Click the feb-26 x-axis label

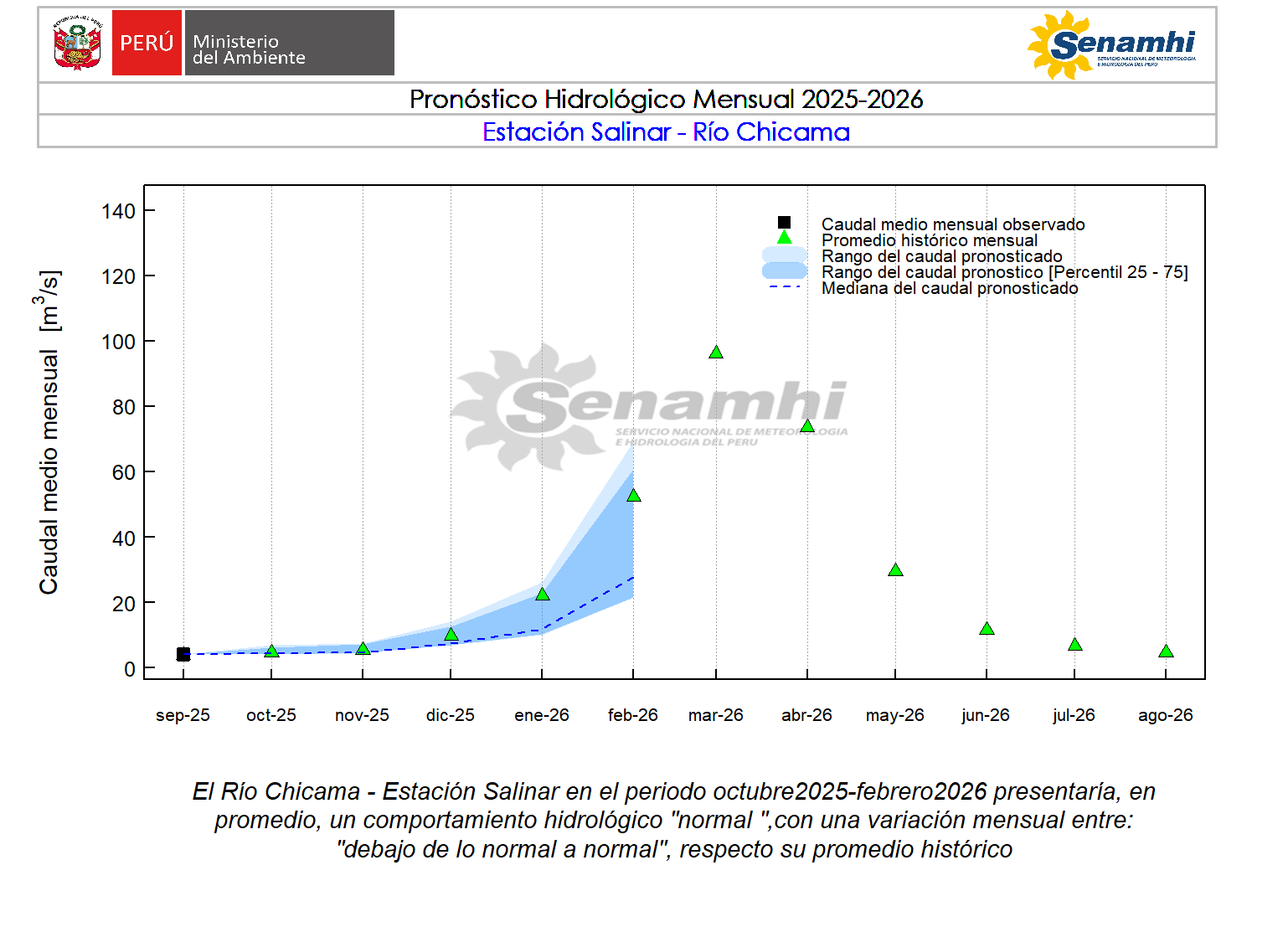coord(632,715)
